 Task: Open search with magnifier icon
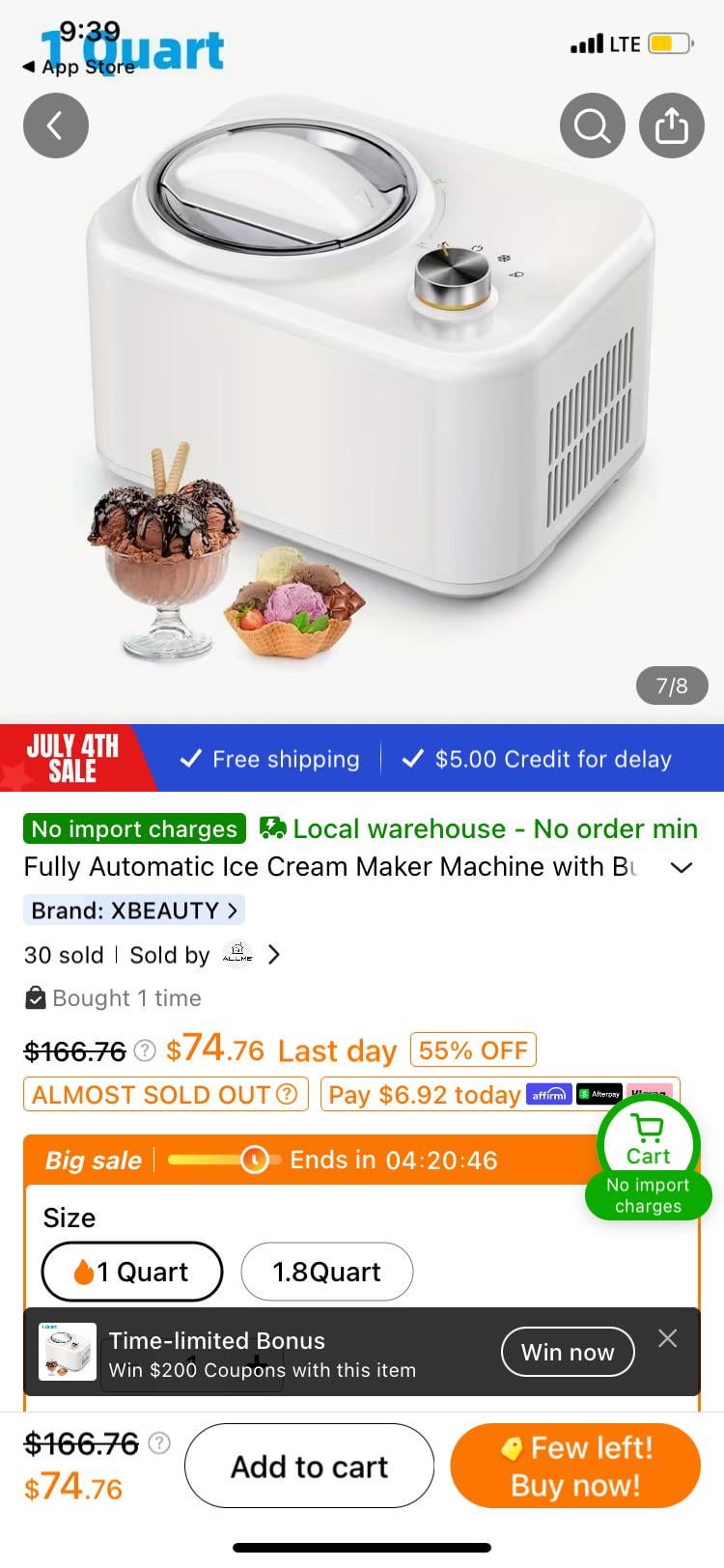593,126
